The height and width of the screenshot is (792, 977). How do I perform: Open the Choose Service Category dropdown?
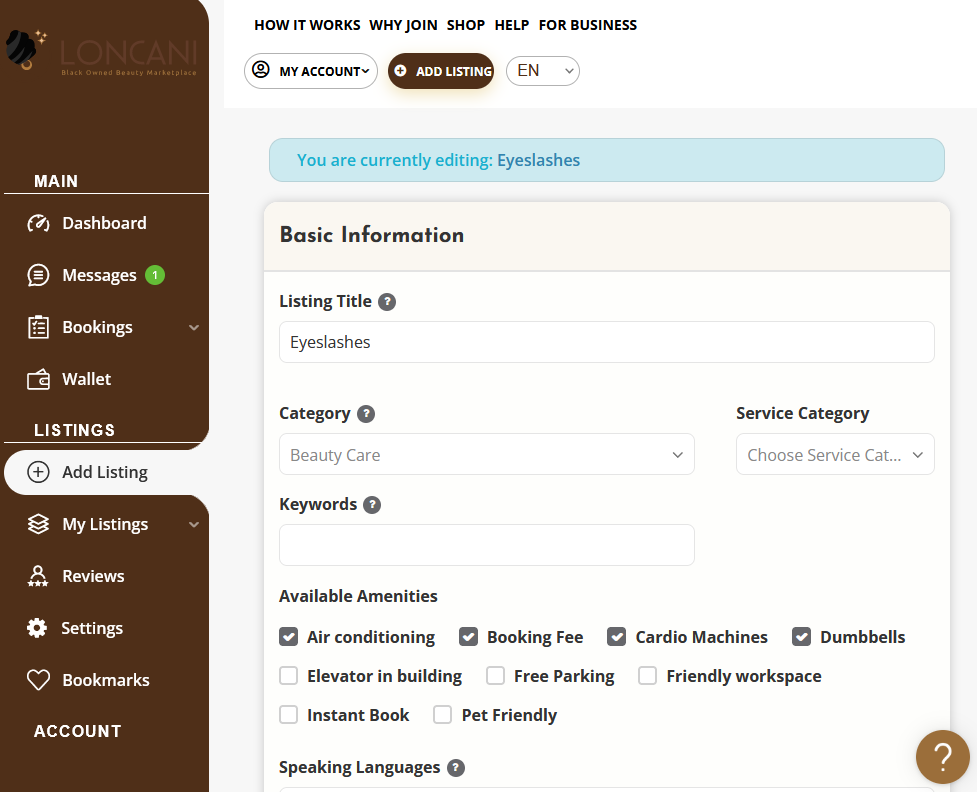click(835, 454)
